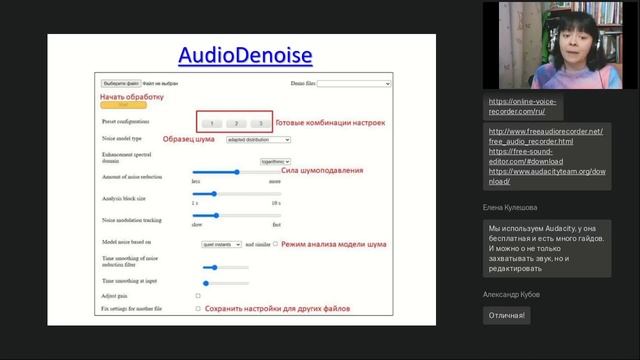Click chat message about Audacity
The height and width of the screenshot is (360, 640).
click(547, 249)
